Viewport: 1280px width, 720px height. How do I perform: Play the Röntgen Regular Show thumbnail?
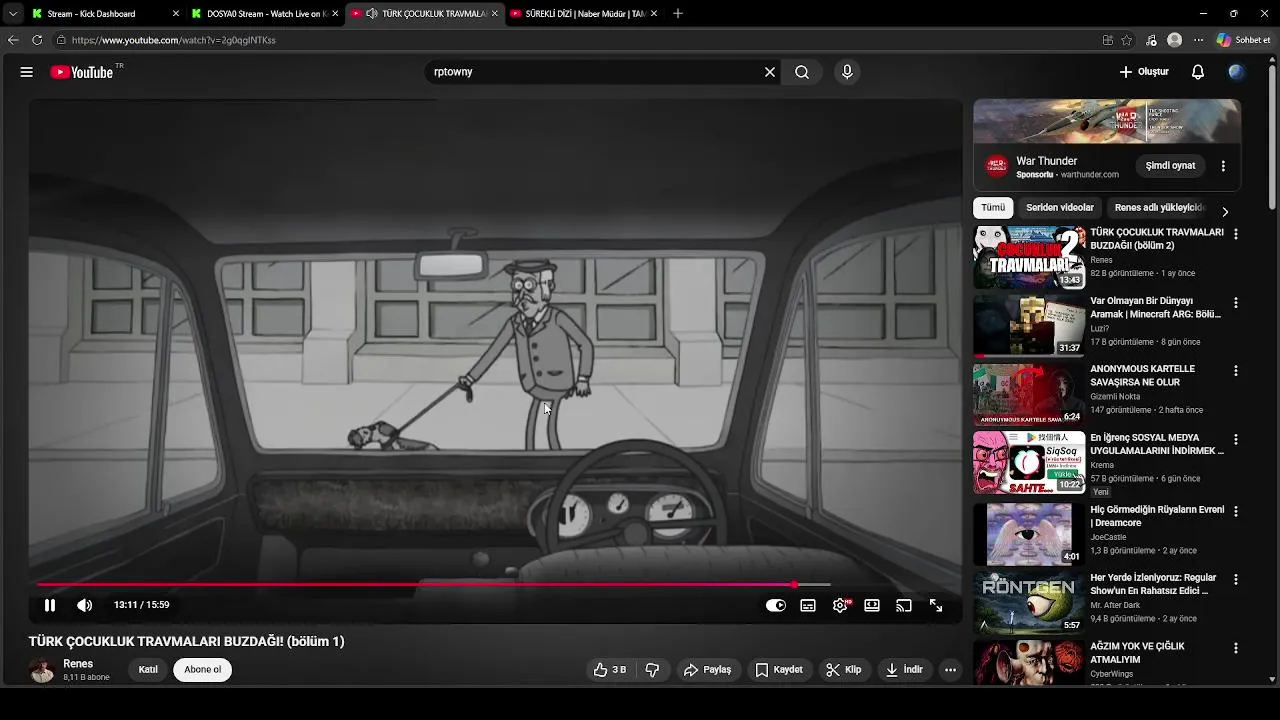point(1029,603)
